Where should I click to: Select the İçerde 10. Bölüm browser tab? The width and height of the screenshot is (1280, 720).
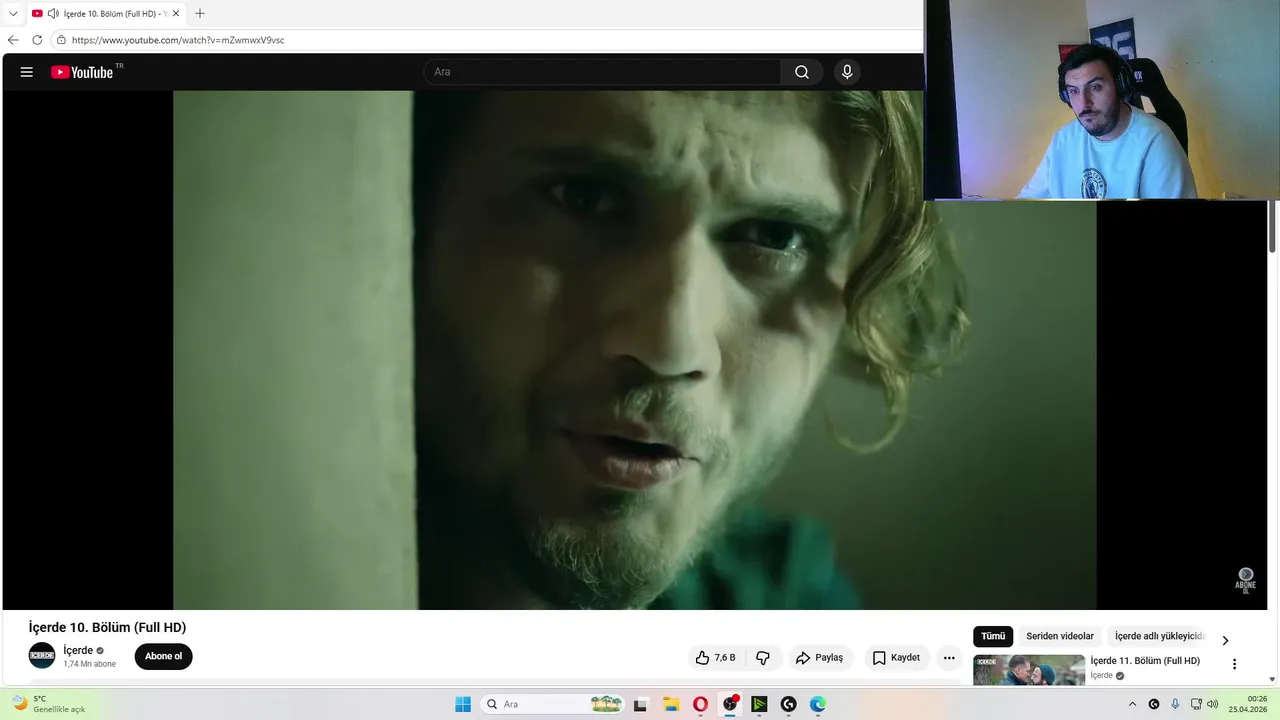(105, 13)
